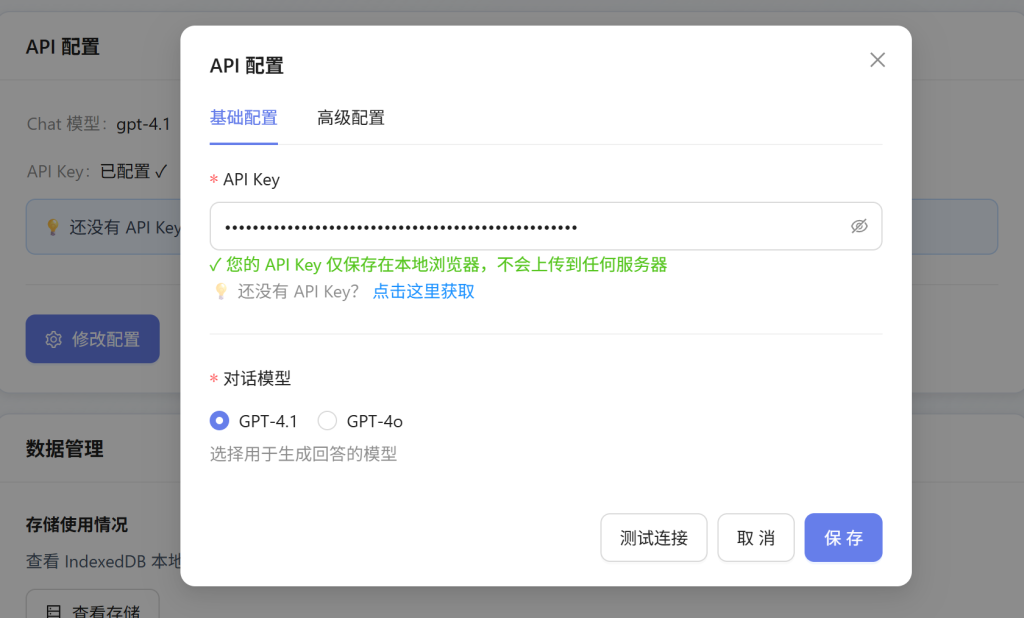Open the 点击这里获取 link
The image size is (1024, 618).
(x=423, y=290)
